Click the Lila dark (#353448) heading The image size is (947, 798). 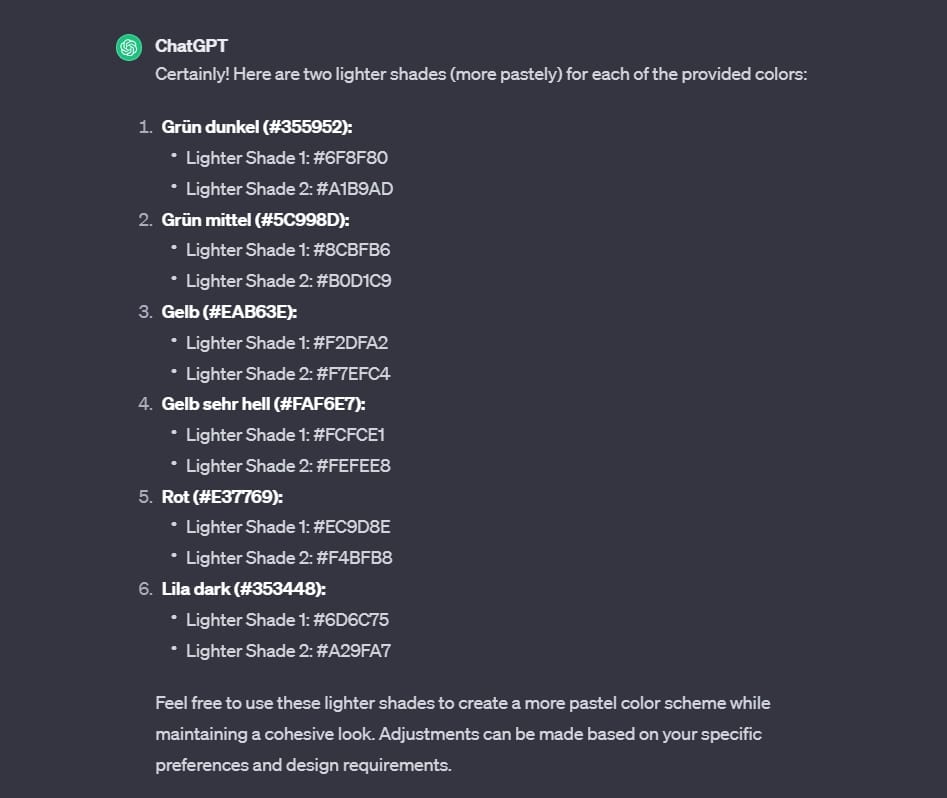click(244, 589)
